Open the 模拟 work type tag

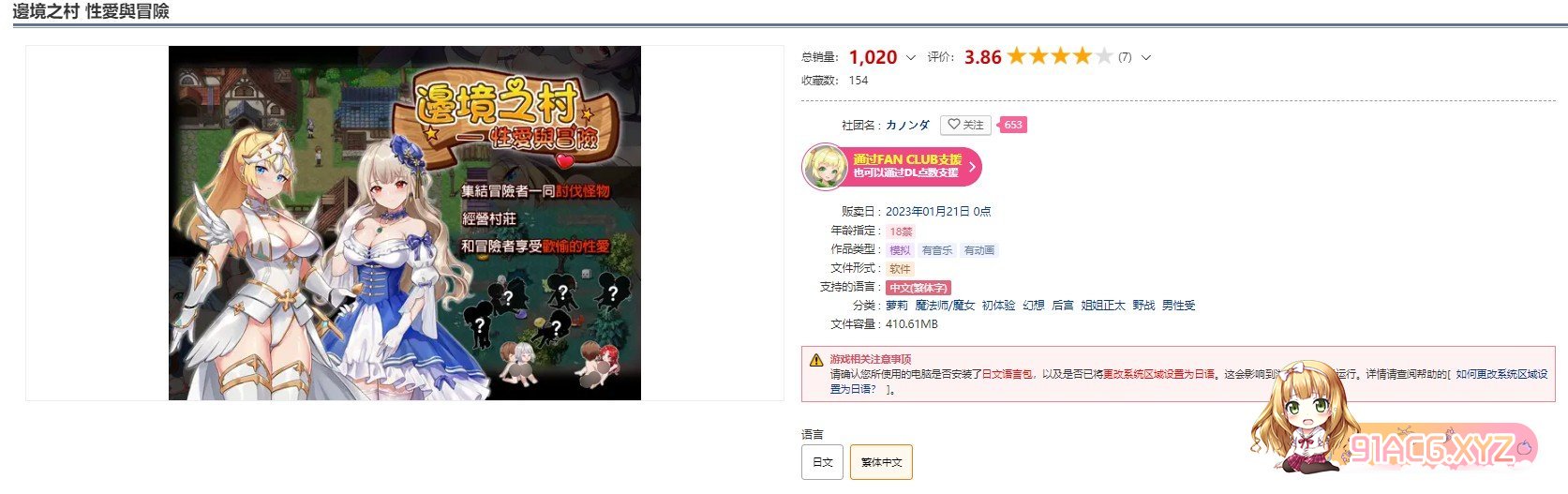[900, 250]
